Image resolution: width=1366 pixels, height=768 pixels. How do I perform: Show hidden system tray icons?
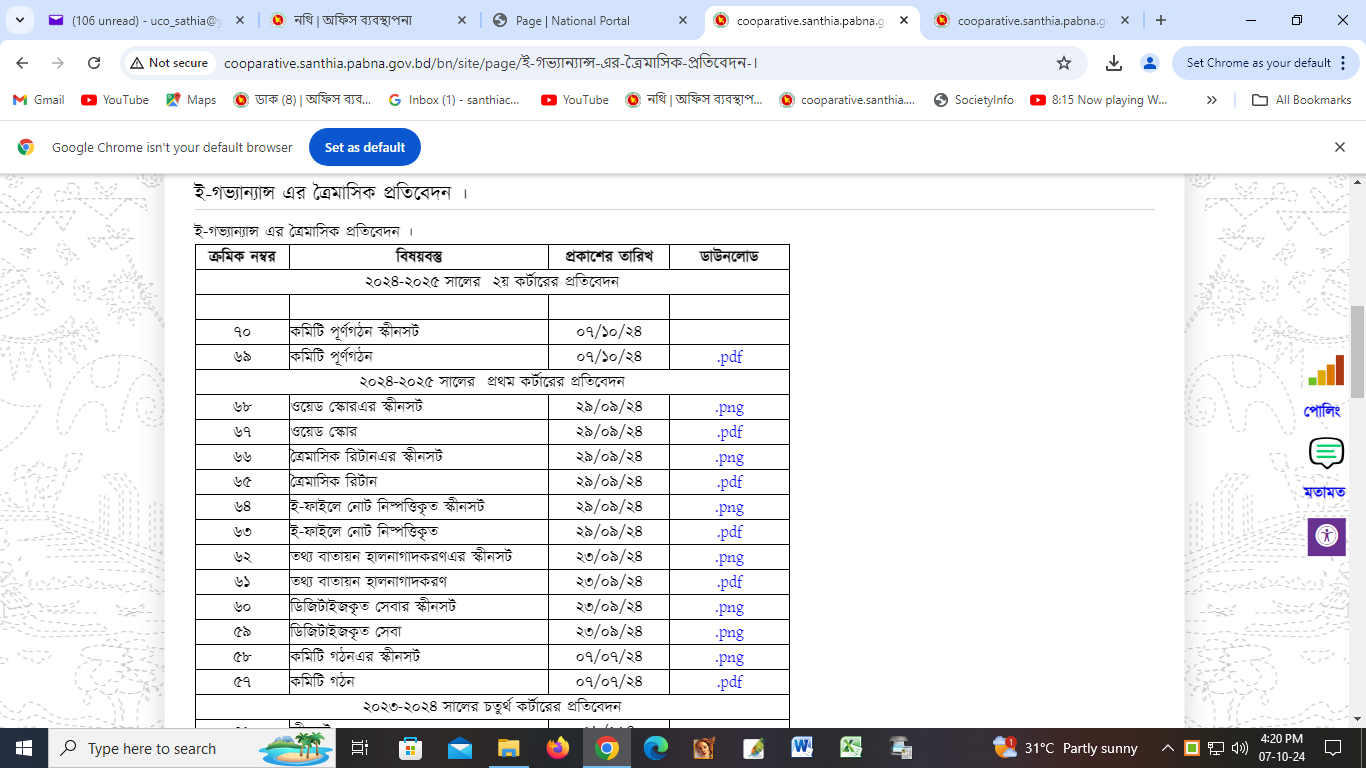tap(1167, 748)
